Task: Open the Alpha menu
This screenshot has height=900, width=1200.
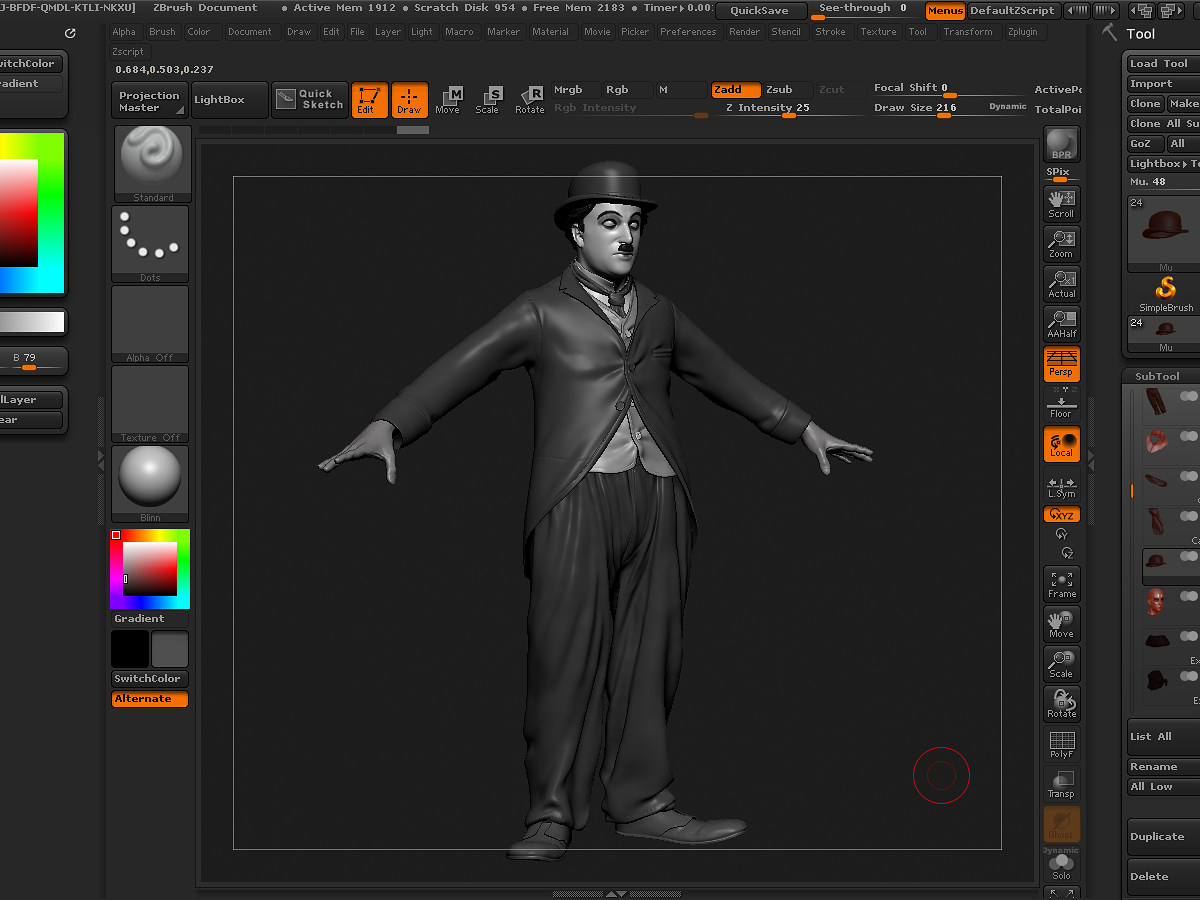Action: 124,32
